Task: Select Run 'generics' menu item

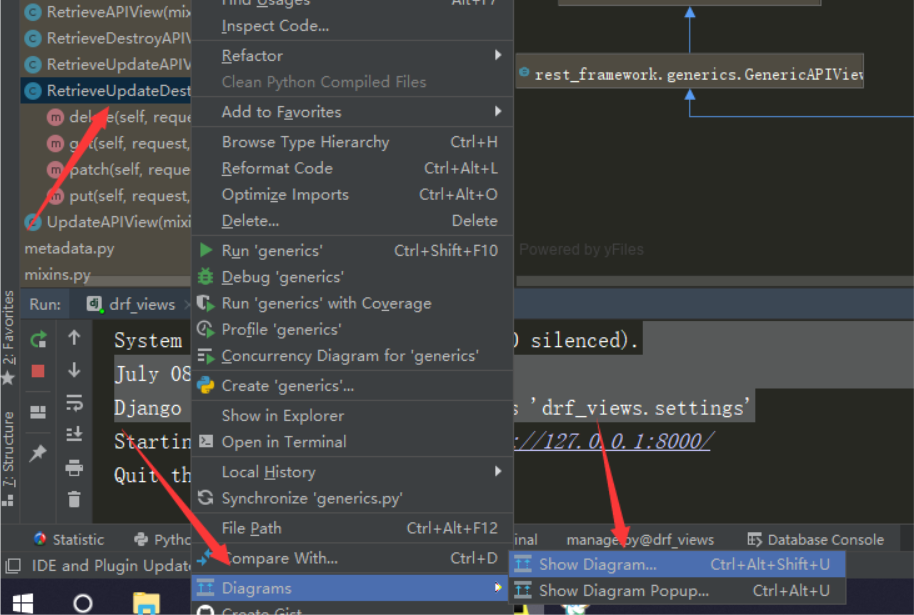Action: pos(352,251)
